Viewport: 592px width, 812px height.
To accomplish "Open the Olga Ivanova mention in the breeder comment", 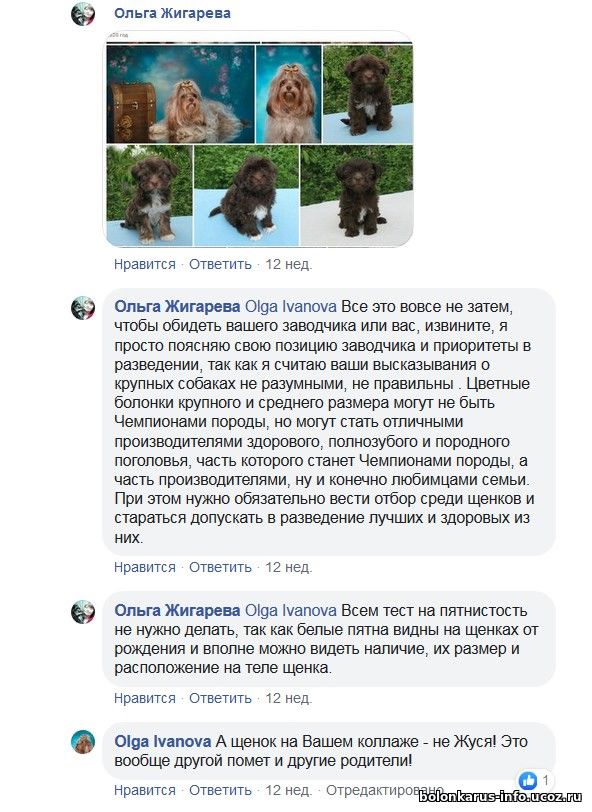I will [x=291, y=307].
